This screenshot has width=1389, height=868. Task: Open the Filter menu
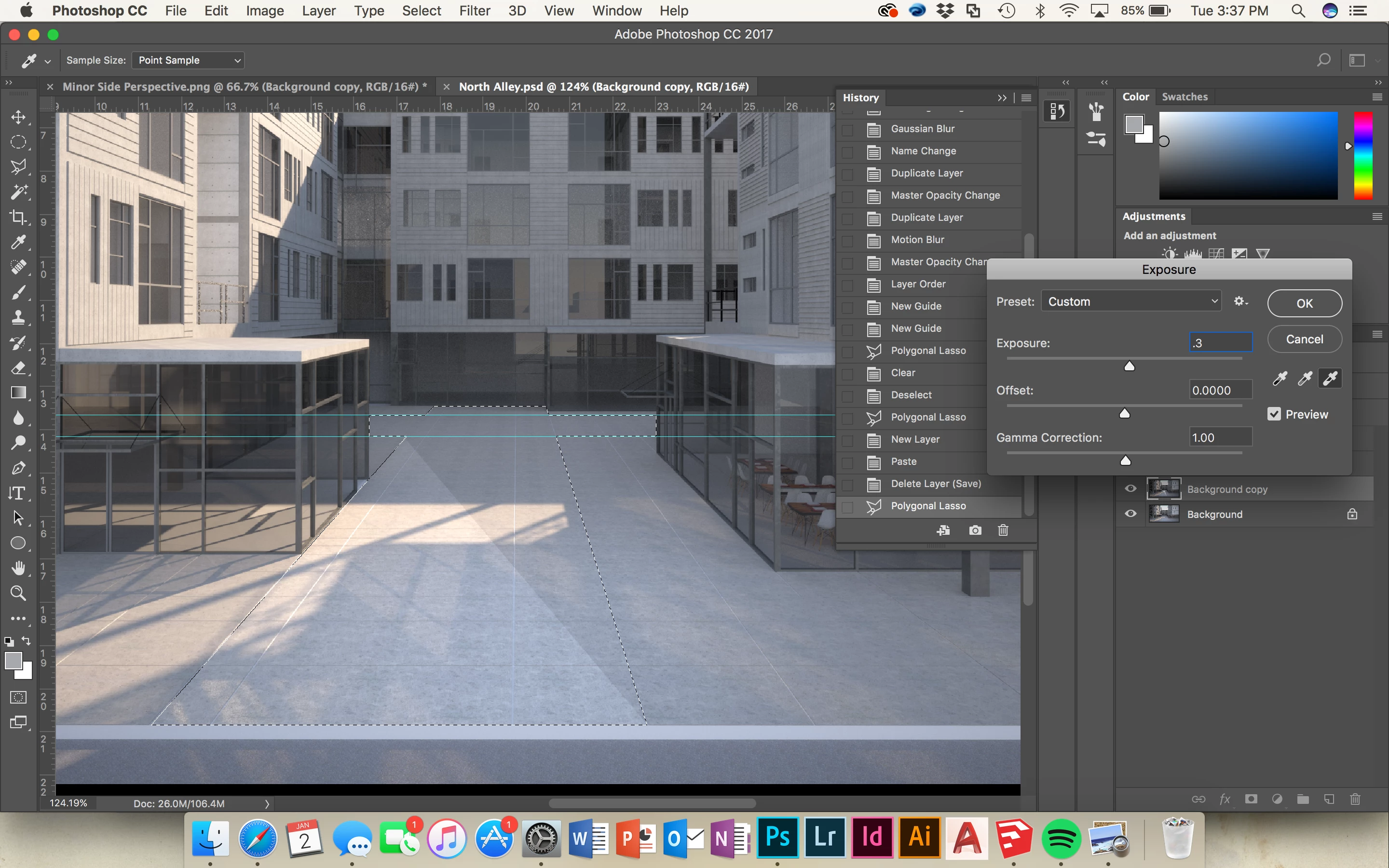[x=474, y=11]
